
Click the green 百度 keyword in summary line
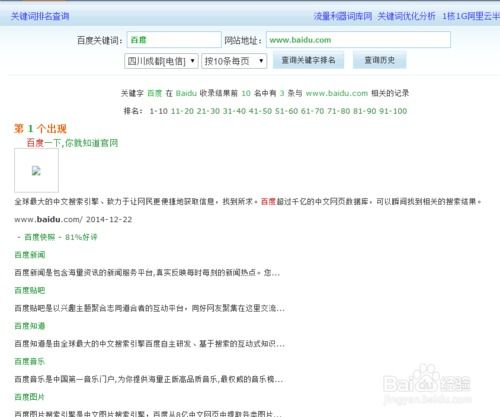point(154,93)
